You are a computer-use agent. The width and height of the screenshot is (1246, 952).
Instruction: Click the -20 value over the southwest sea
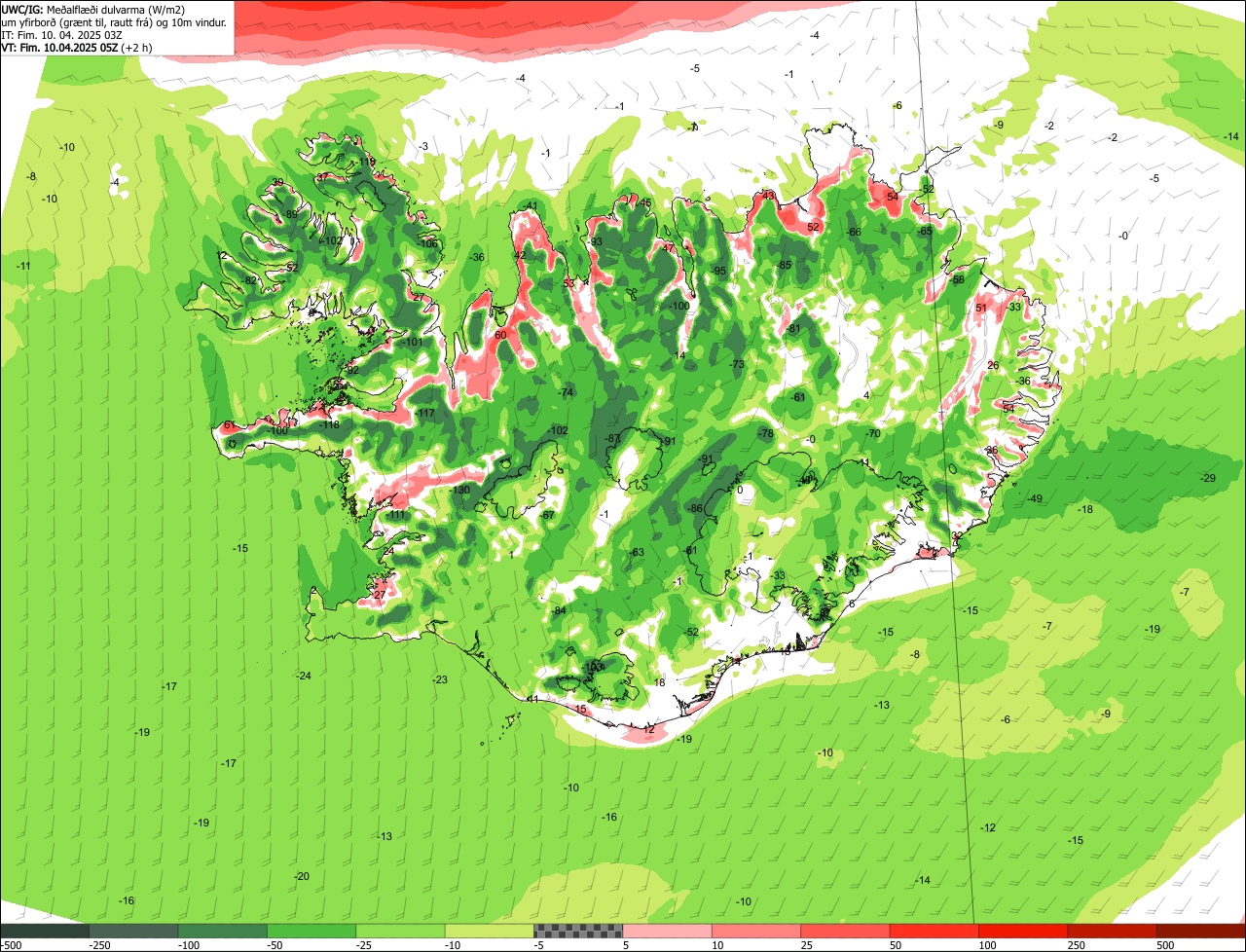pyautogui.click(x=302, y=876)
